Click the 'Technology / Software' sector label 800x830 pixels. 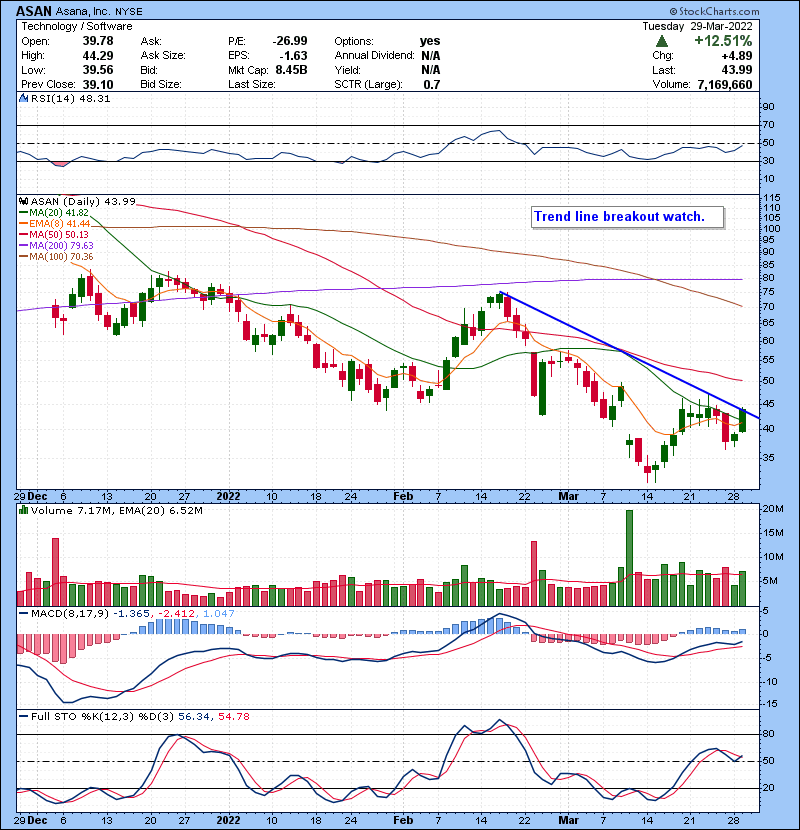(77, 26)
